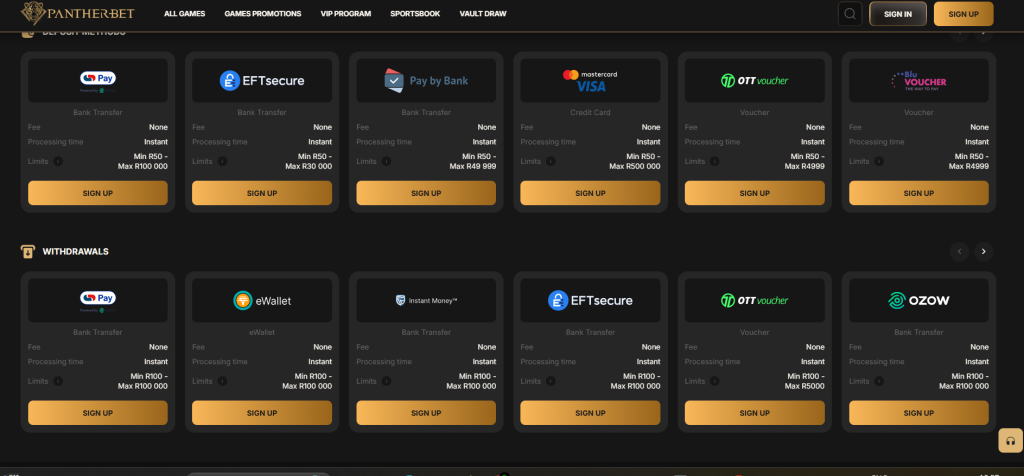Click Max R49 999 limit text
This screenshot has height=476, width=1024.
pos(473,167)
